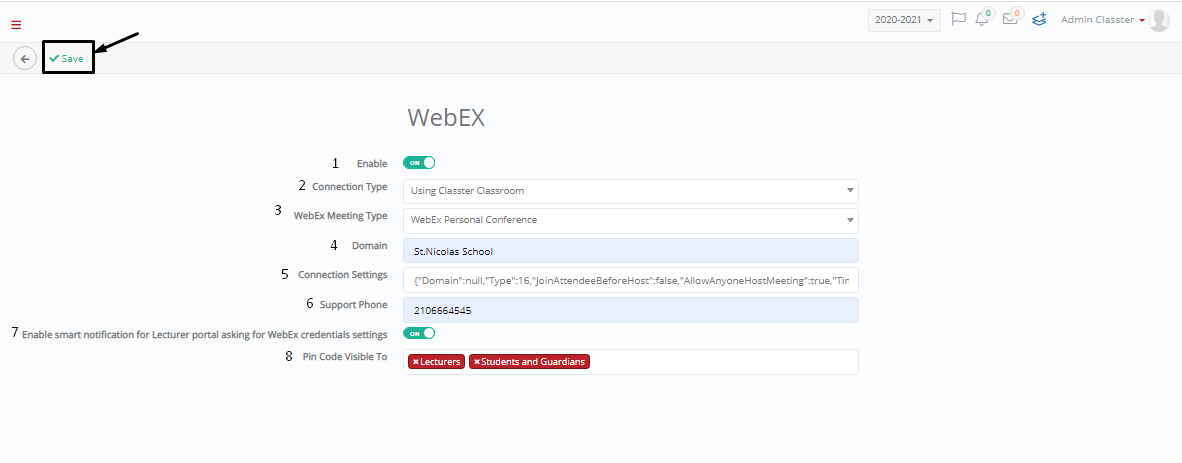Save the WebEX settings
Screen dimensions: 1182x463
[67, 58]
